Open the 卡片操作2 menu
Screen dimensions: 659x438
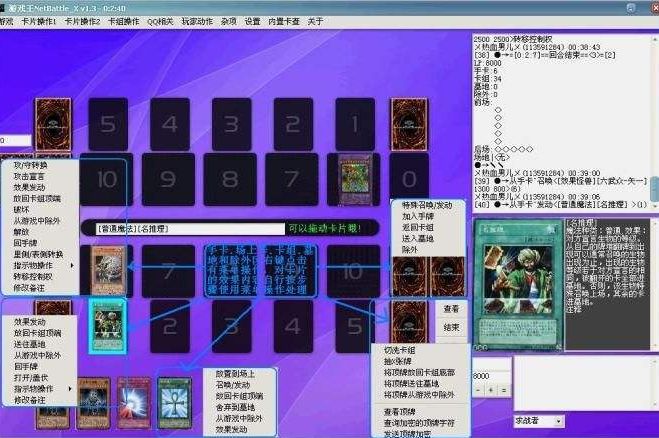tap(82, 21)
